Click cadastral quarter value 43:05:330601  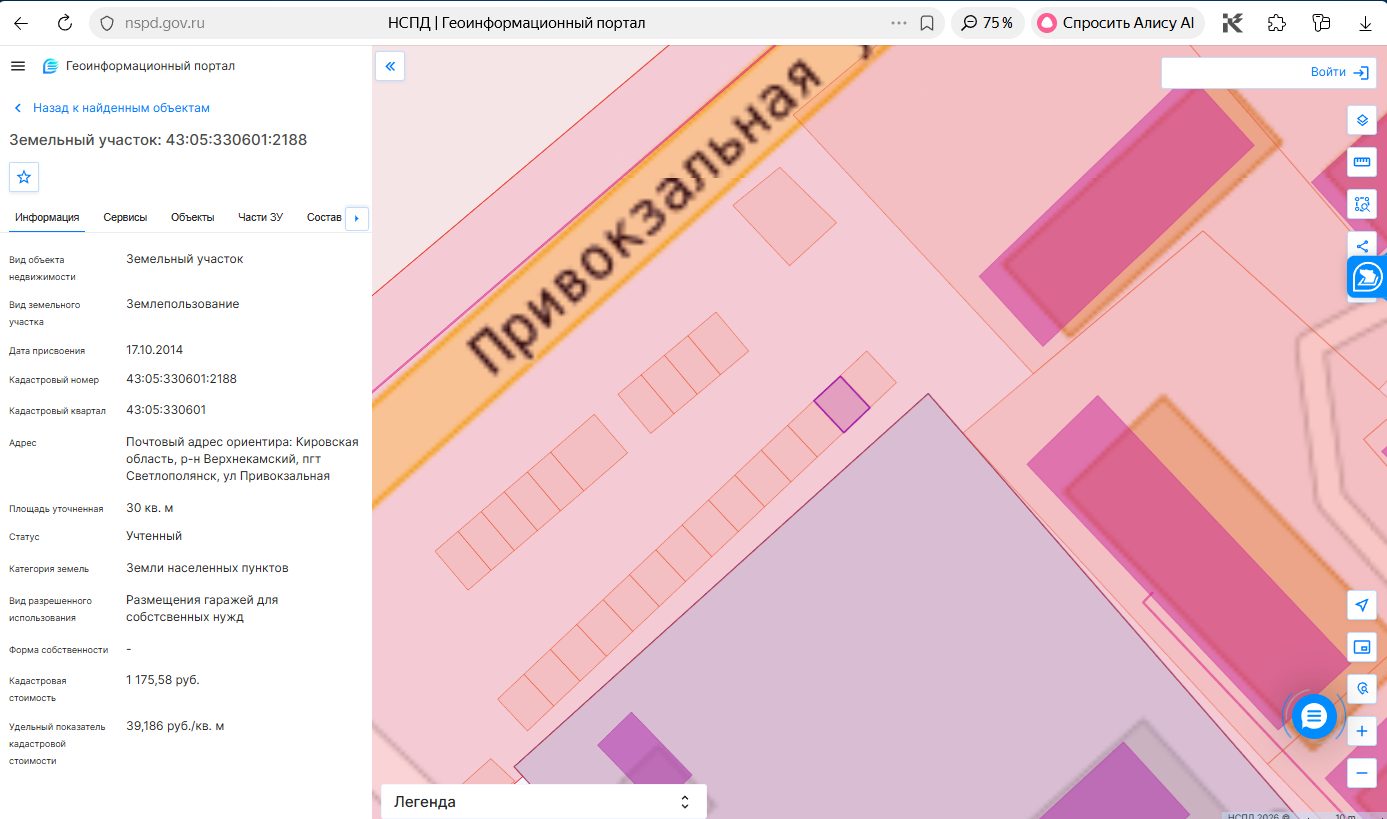click(x=166, y=410)
